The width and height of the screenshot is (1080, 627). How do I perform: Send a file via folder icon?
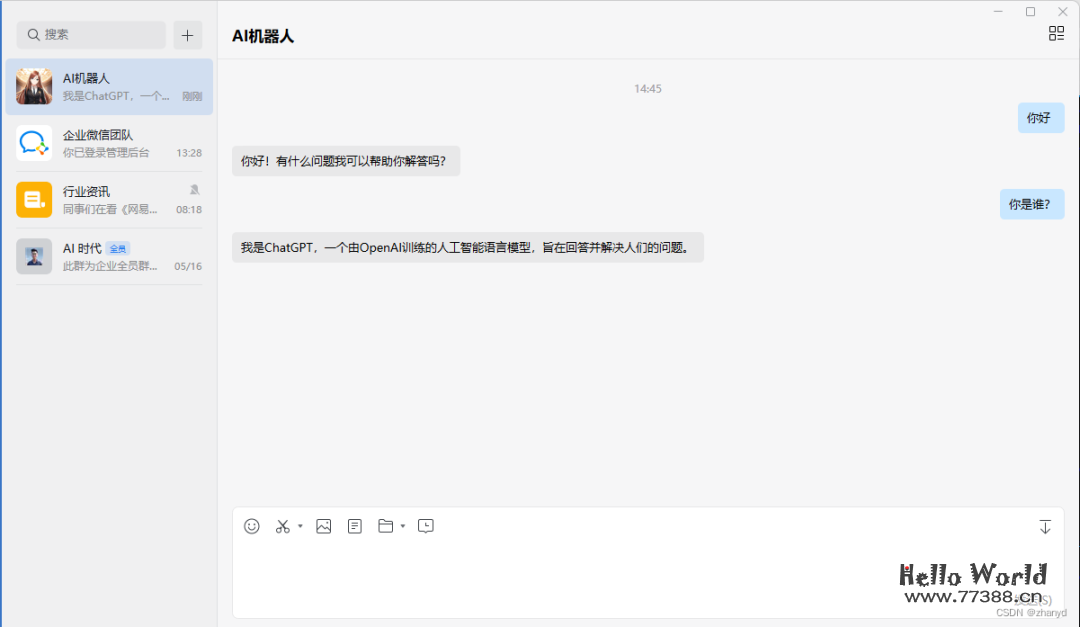click(x=386, y=526)
